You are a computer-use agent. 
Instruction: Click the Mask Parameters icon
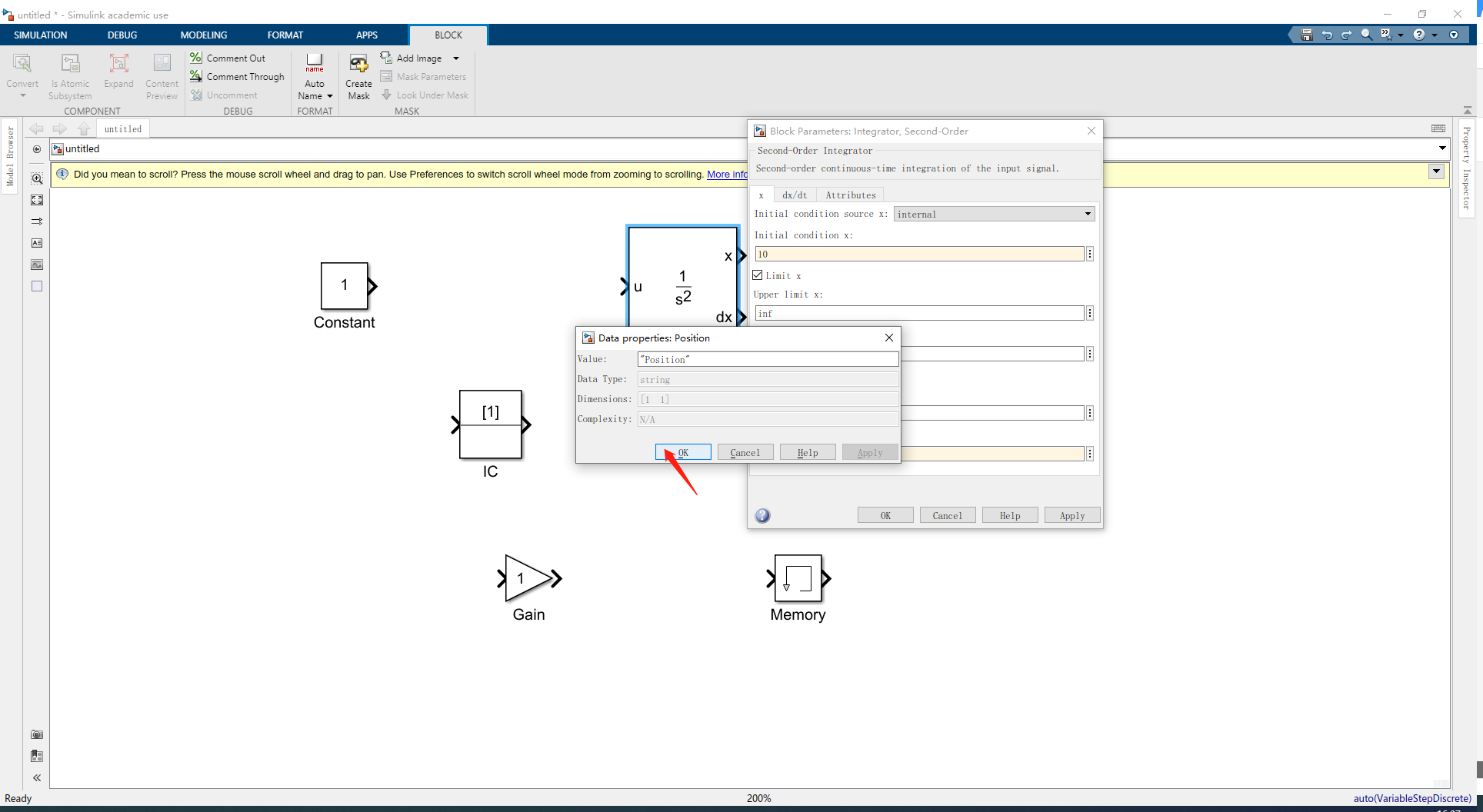pyautogui.click(x=386, y=76)
